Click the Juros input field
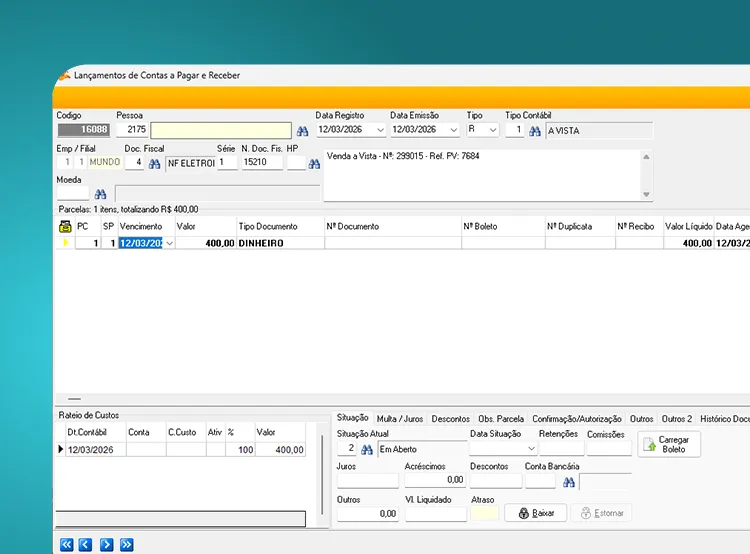750x554 pixels. coord(367,480)
